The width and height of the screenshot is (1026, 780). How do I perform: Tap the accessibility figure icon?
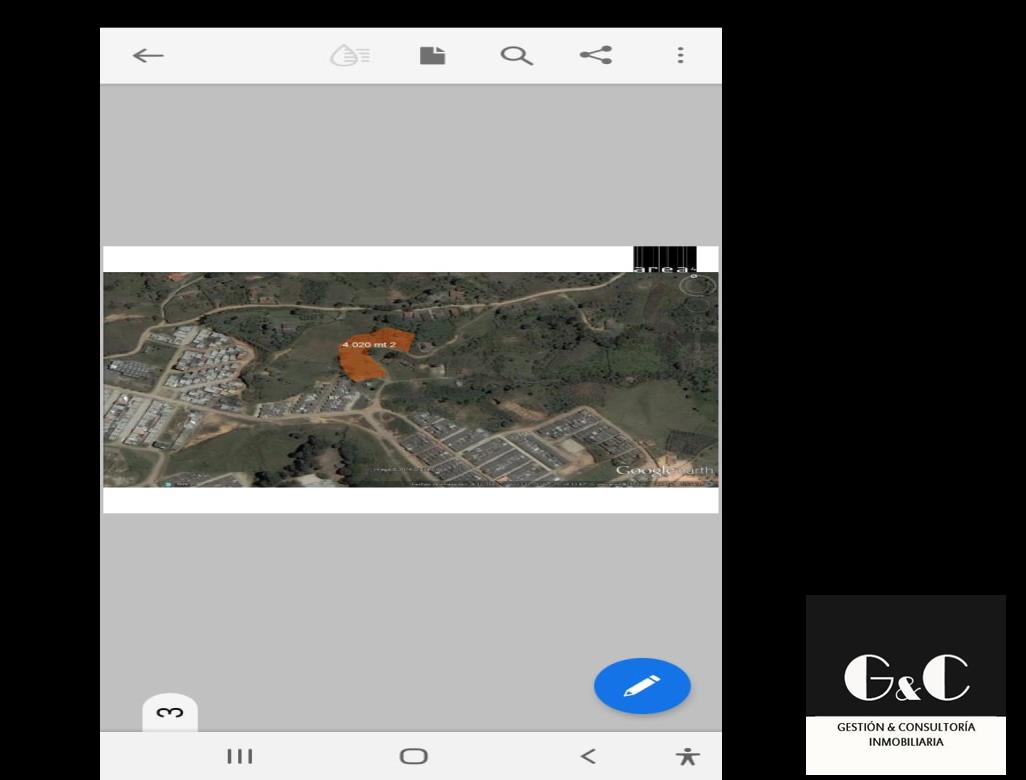click(687, 756)
